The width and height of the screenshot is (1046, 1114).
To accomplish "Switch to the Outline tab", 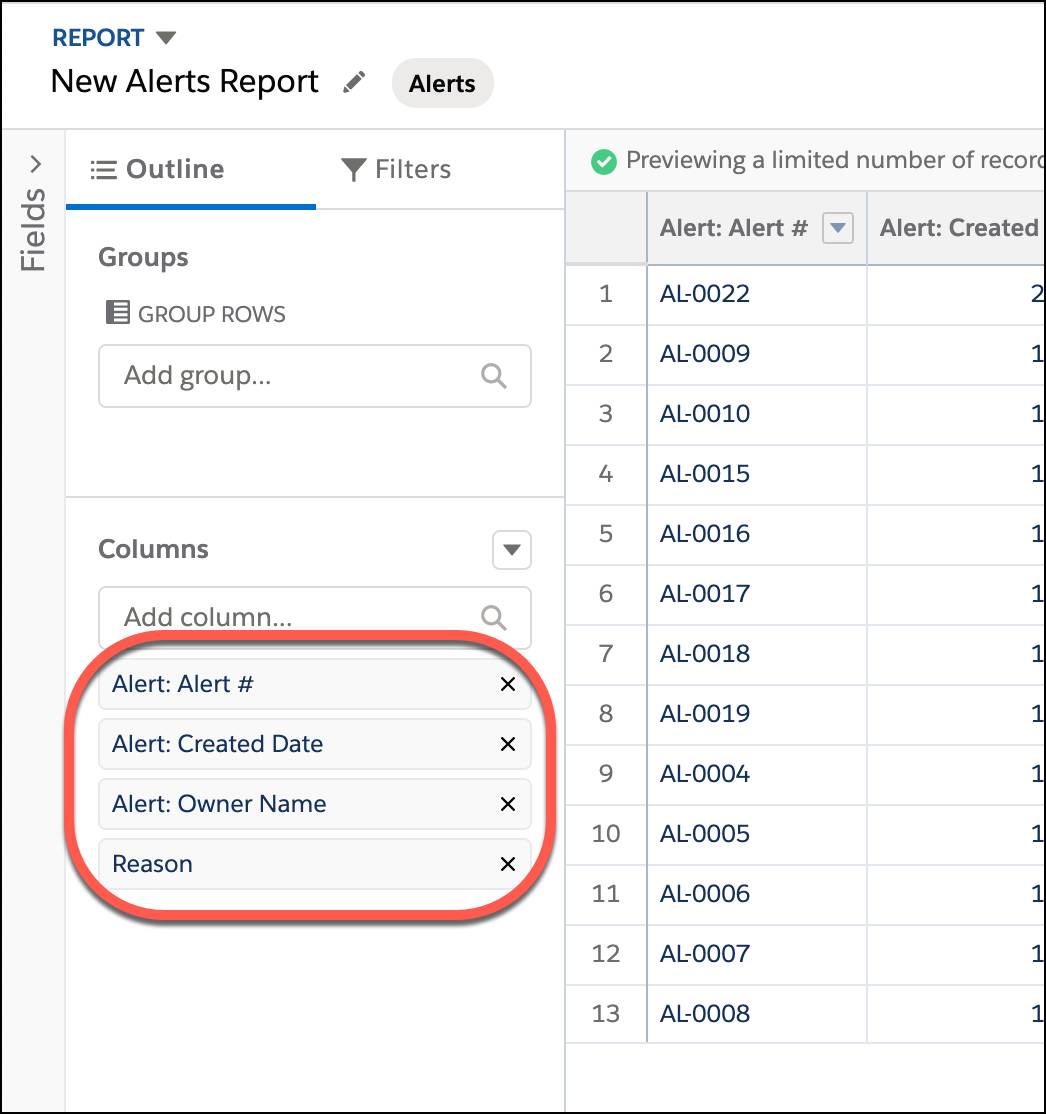I will coord(190,169).
